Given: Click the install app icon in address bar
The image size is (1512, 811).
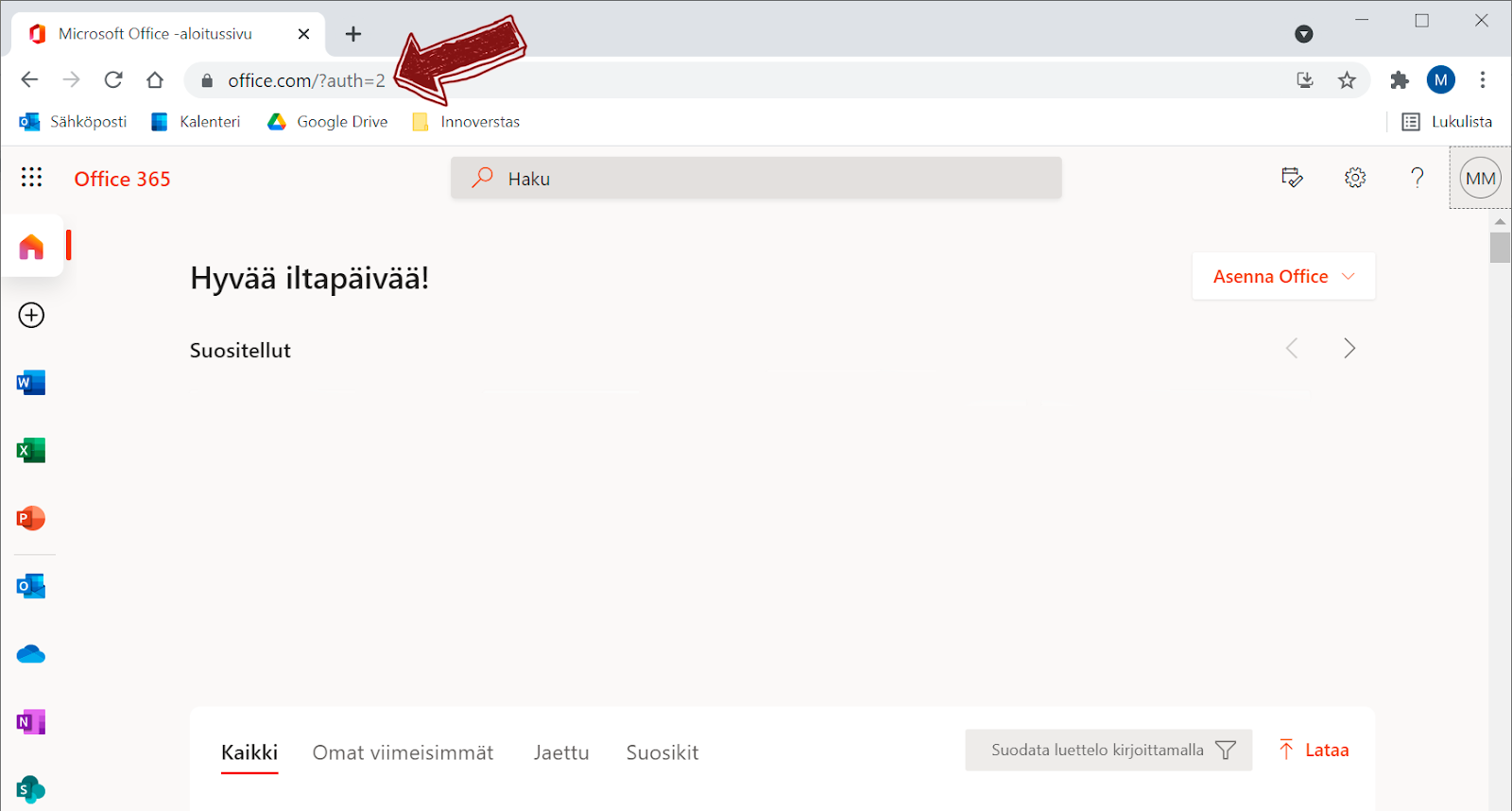Looking at the screenshot, I should [x=1305, y=80].
